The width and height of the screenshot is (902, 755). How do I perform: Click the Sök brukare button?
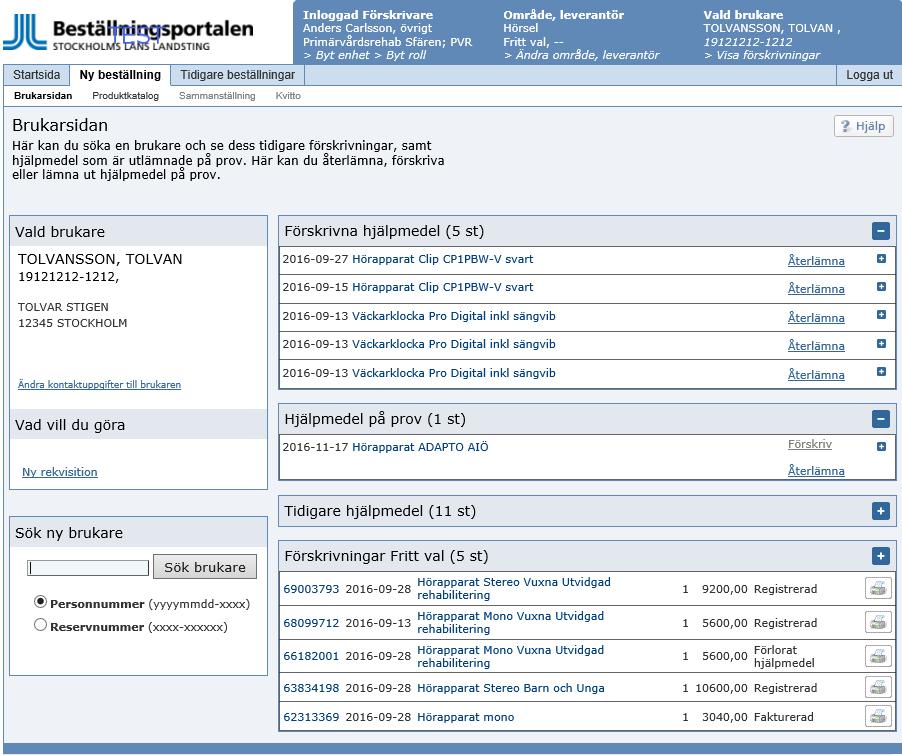[x=205, y=567]
